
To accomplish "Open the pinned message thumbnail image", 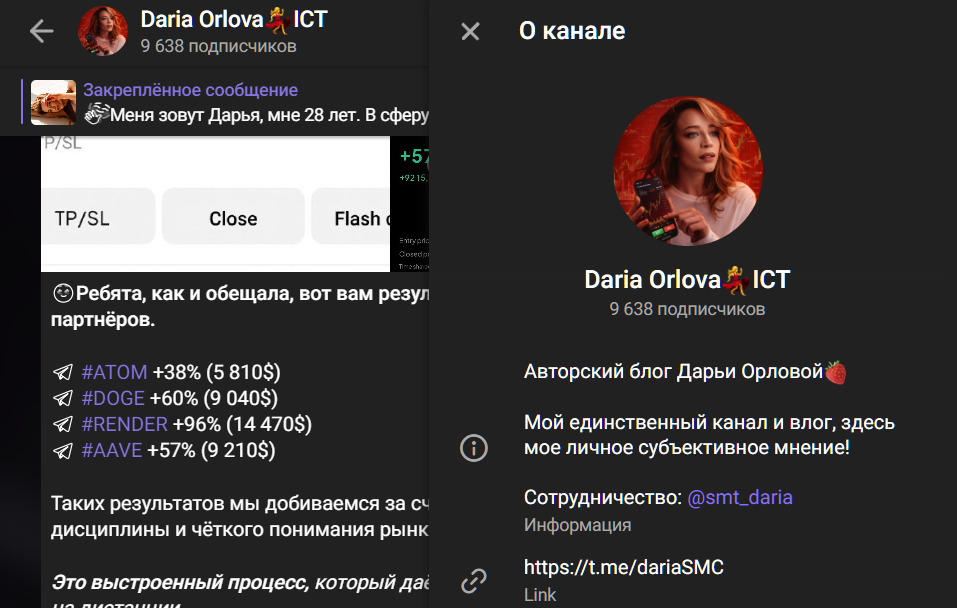I will pyautogui.click(x=54, y=100).
